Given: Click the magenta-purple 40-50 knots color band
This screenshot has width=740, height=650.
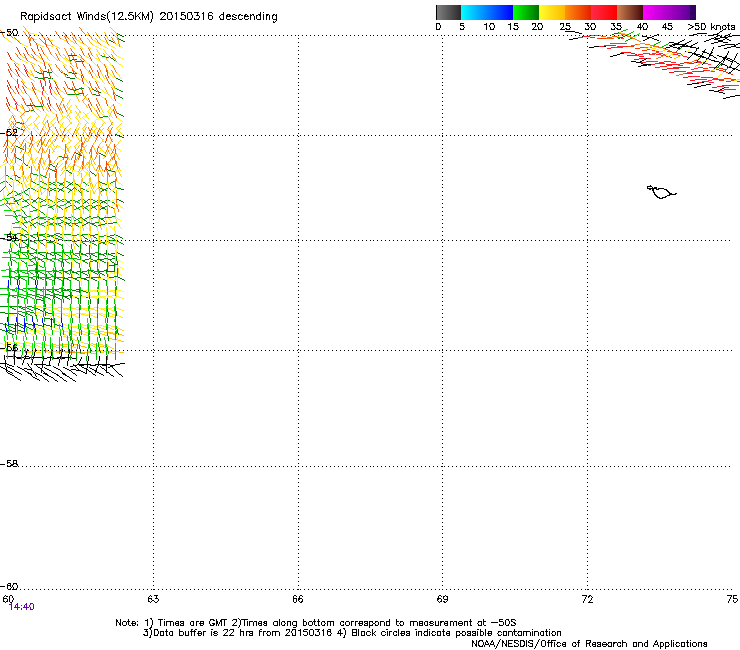Looking at the screenshot, I should click(x=669, y=12).
